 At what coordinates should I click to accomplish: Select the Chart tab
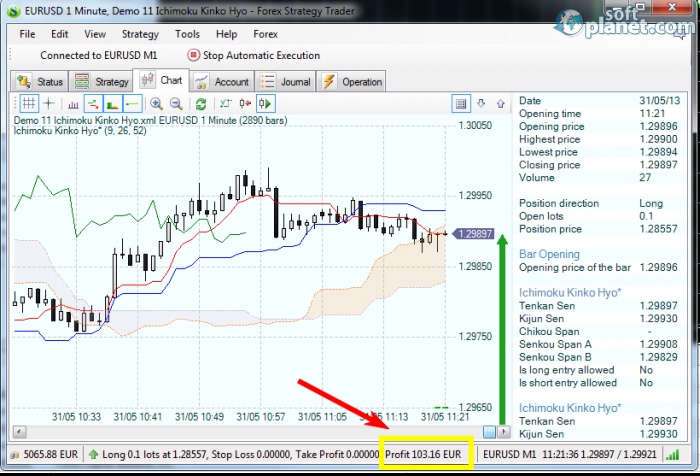click(x=162, y=80)
